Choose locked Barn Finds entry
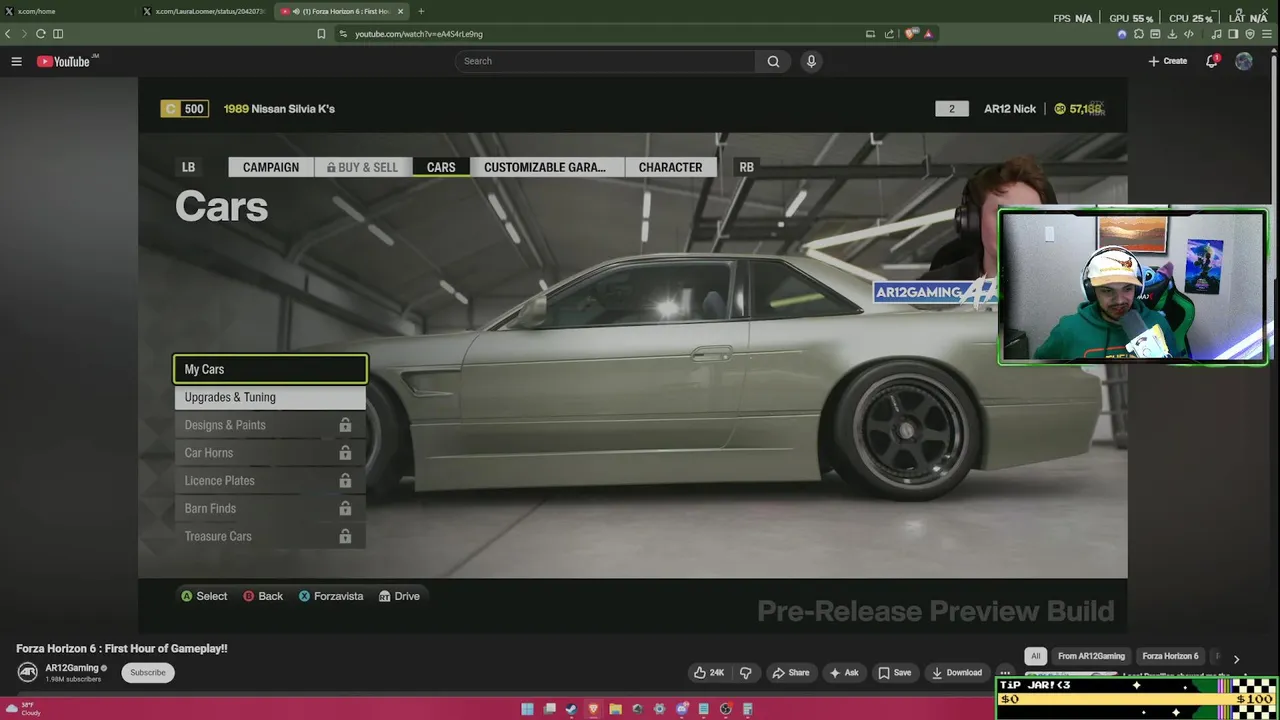The image size is (1280, 720). (x=270, y=509)
